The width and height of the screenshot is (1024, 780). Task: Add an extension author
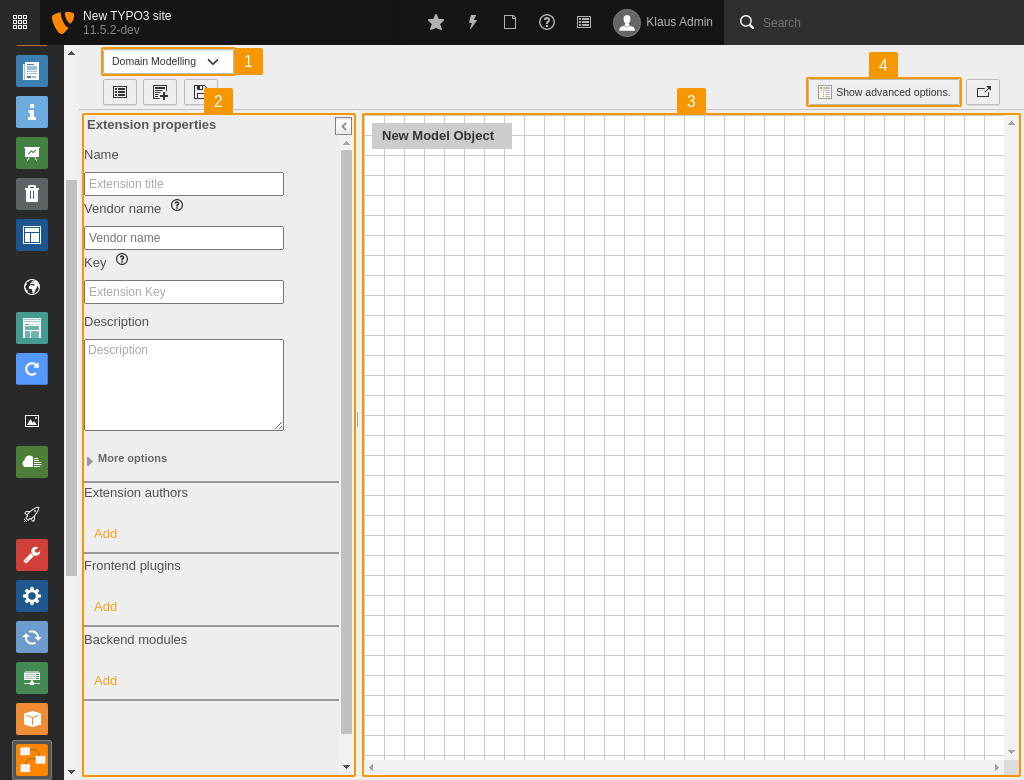(105, 533)
